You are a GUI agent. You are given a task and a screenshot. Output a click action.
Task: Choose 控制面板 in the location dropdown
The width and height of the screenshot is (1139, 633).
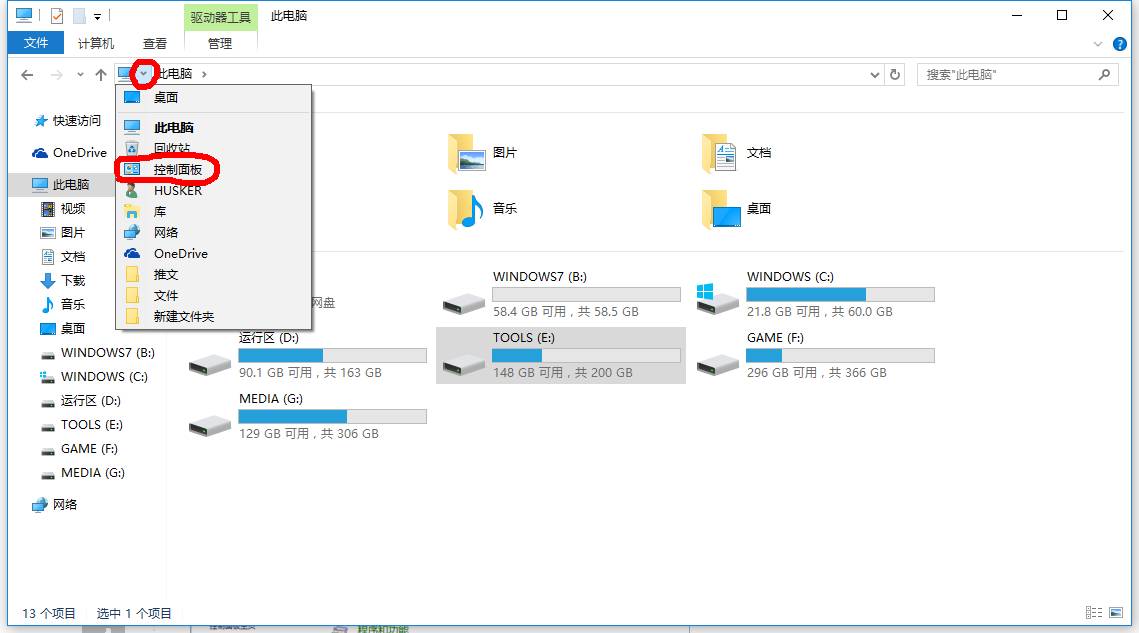click(x=177, y=170)
